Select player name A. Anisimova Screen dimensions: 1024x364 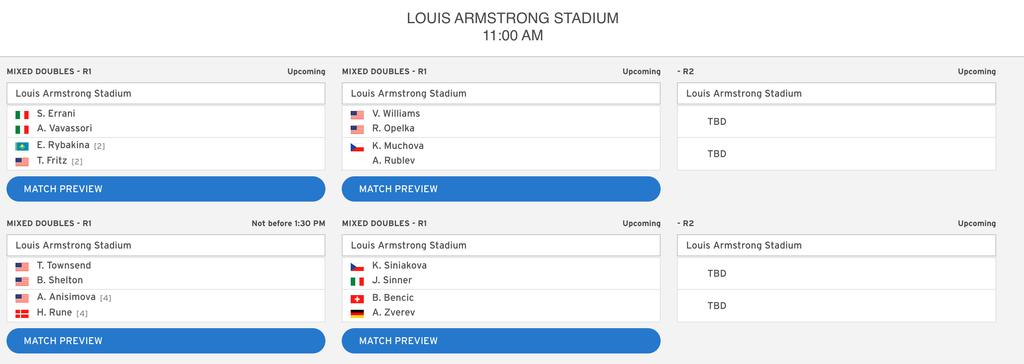(x=67, y=297)
